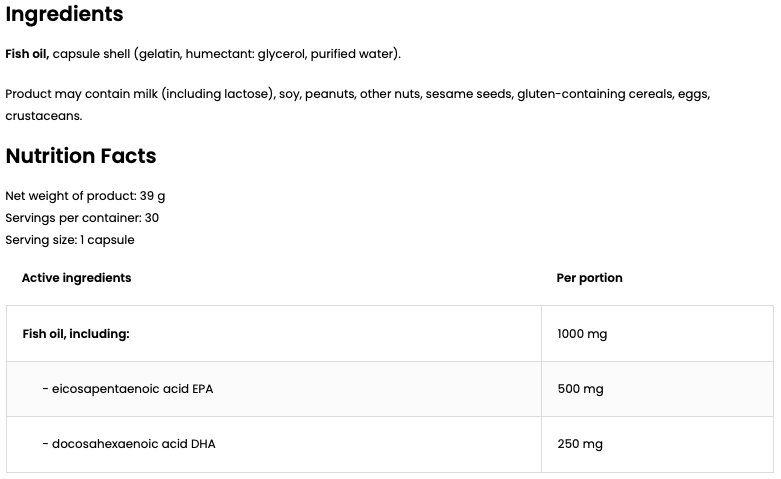Click the docosahexaenoic acid DHA row label
Image resolution: width=781 pixels, height=479 pixels.
coord(128,444)
